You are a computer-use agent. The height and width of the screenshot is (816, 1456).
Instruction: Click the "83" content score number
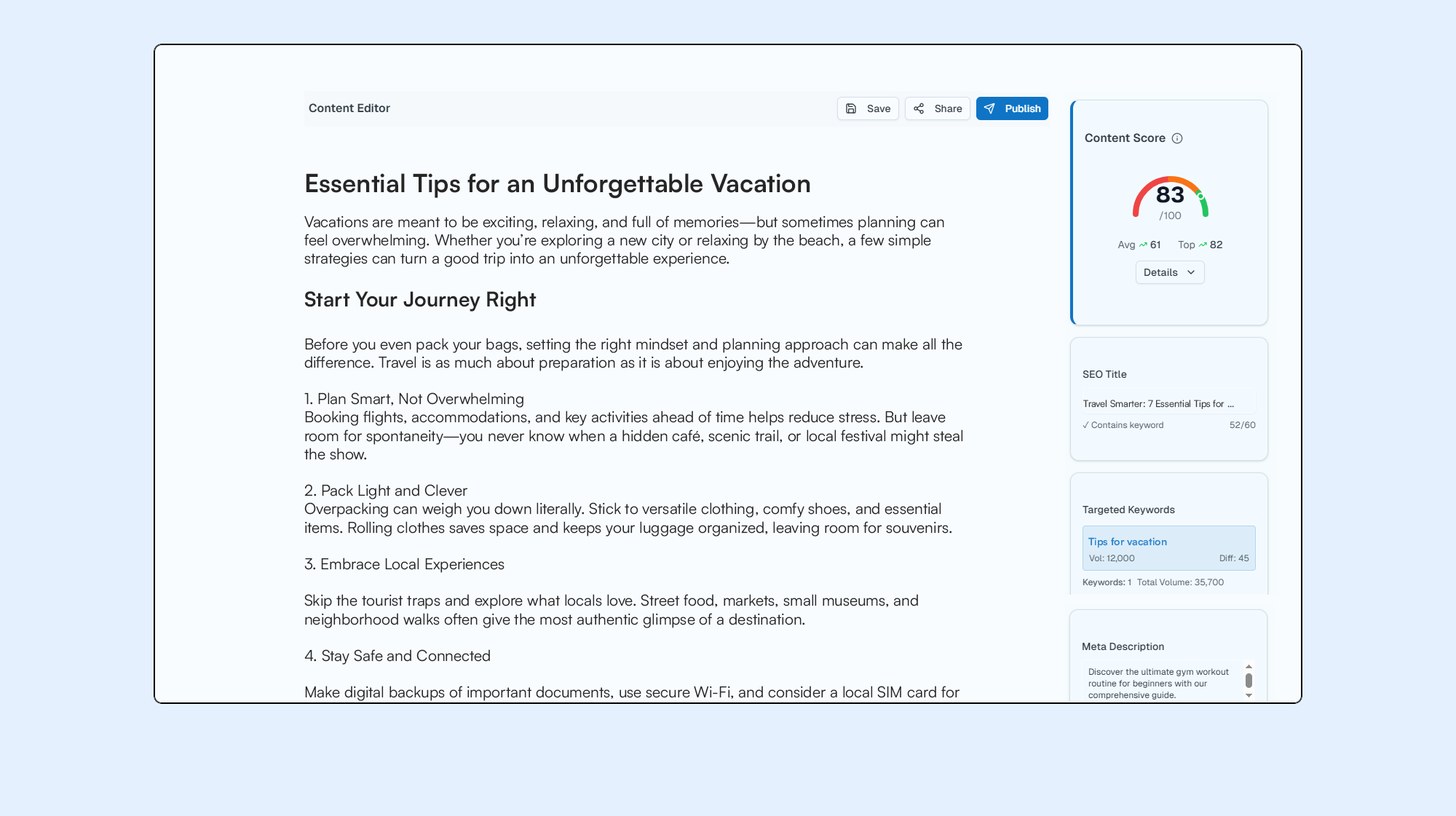(x=1170, y=194)
